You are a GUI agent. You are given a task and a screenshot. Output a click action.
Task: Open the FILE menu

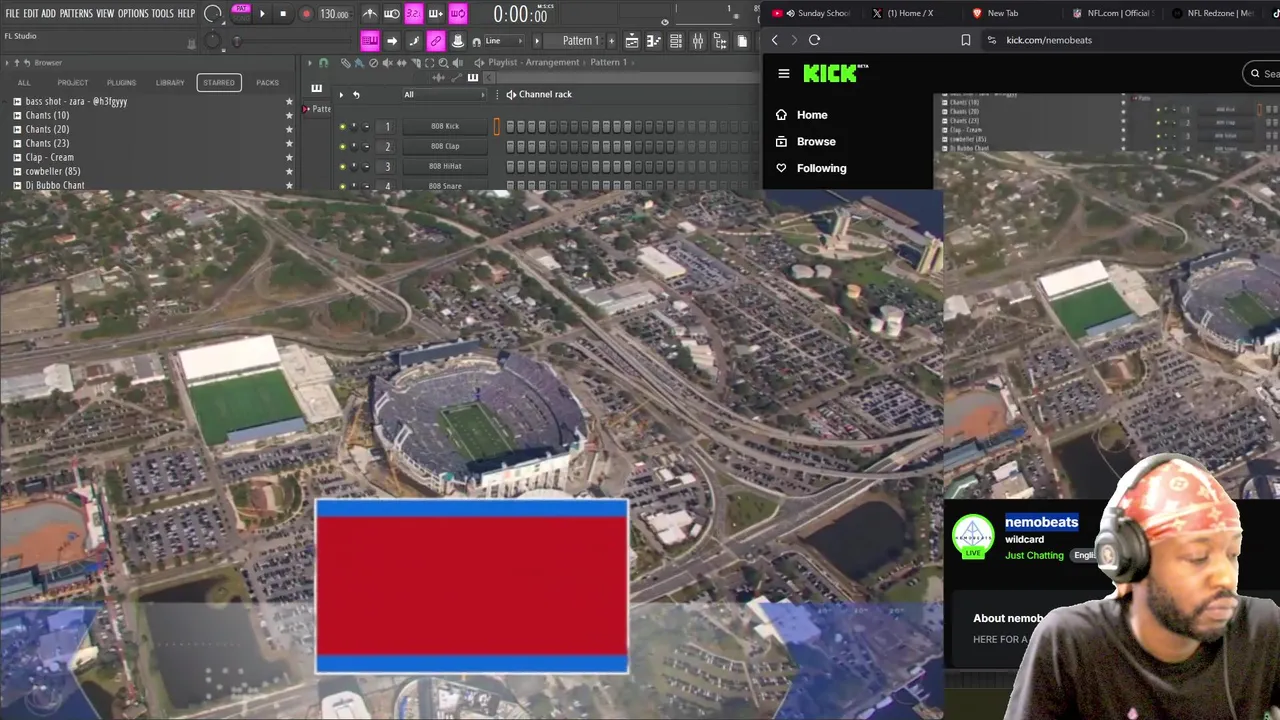coord(12,13)
